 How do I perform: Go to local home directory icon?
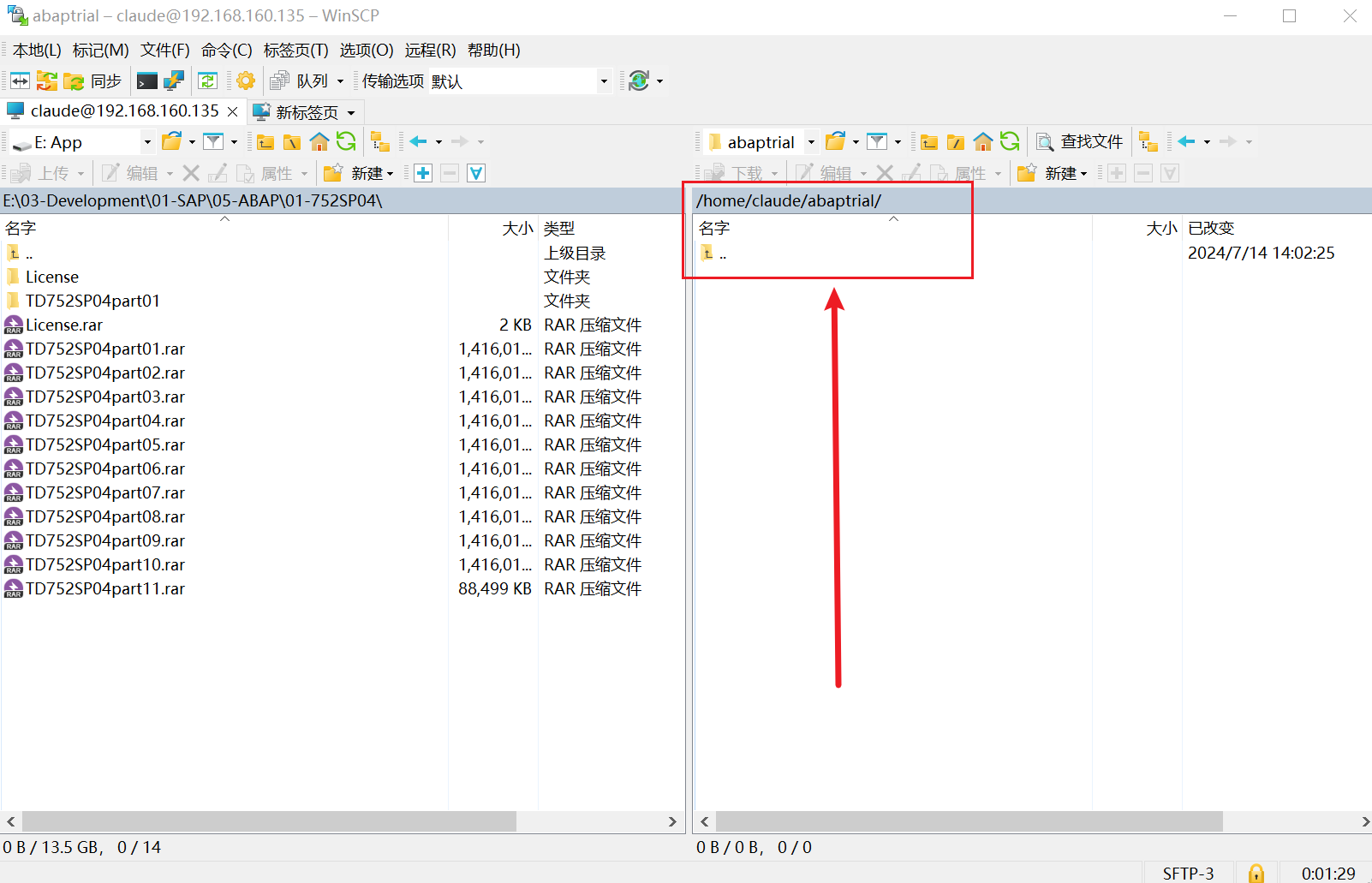(319, 142)
